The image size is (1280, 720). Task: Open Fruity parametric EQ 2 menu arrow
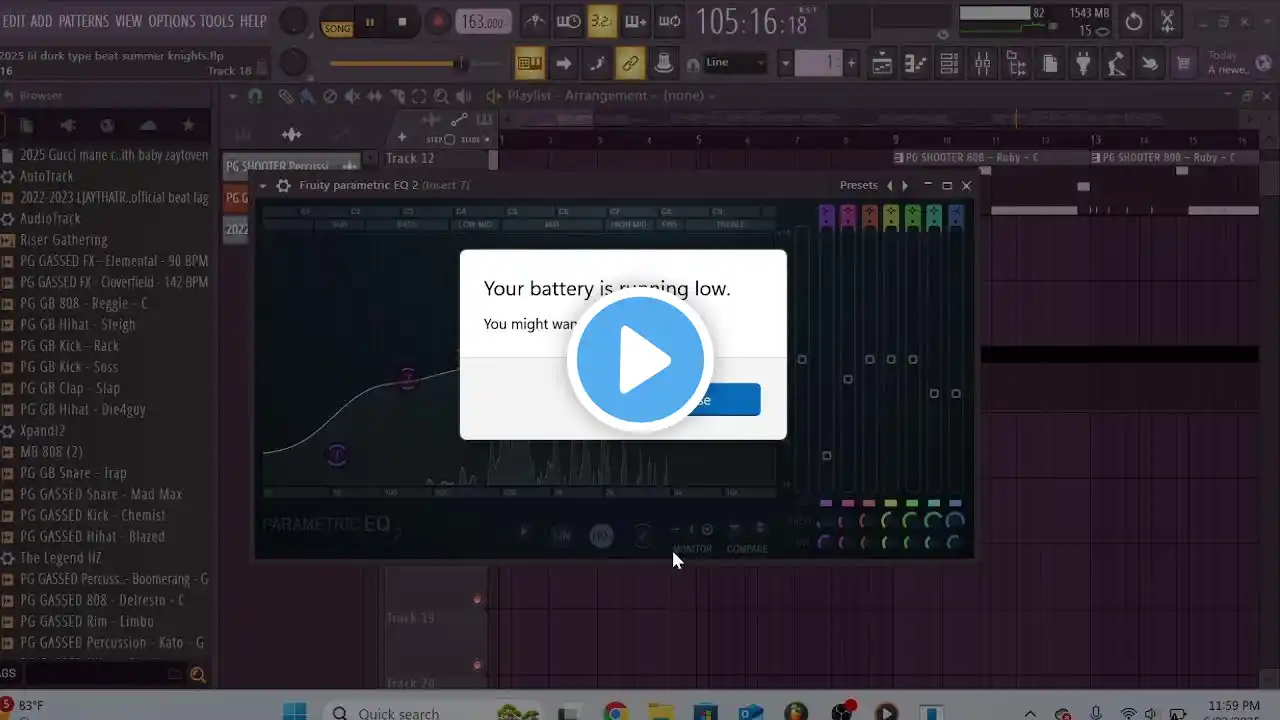pyautogui.click(x=264, y=186)
